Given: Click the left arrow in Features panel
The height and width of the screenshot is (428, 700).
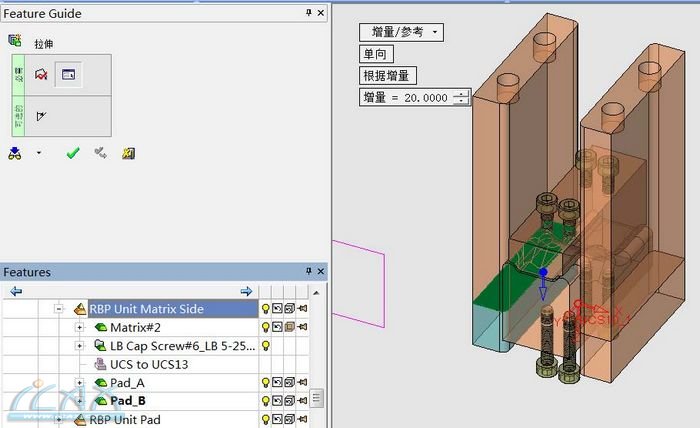Looking at the screenshot, I should click(x=16, y=291).
